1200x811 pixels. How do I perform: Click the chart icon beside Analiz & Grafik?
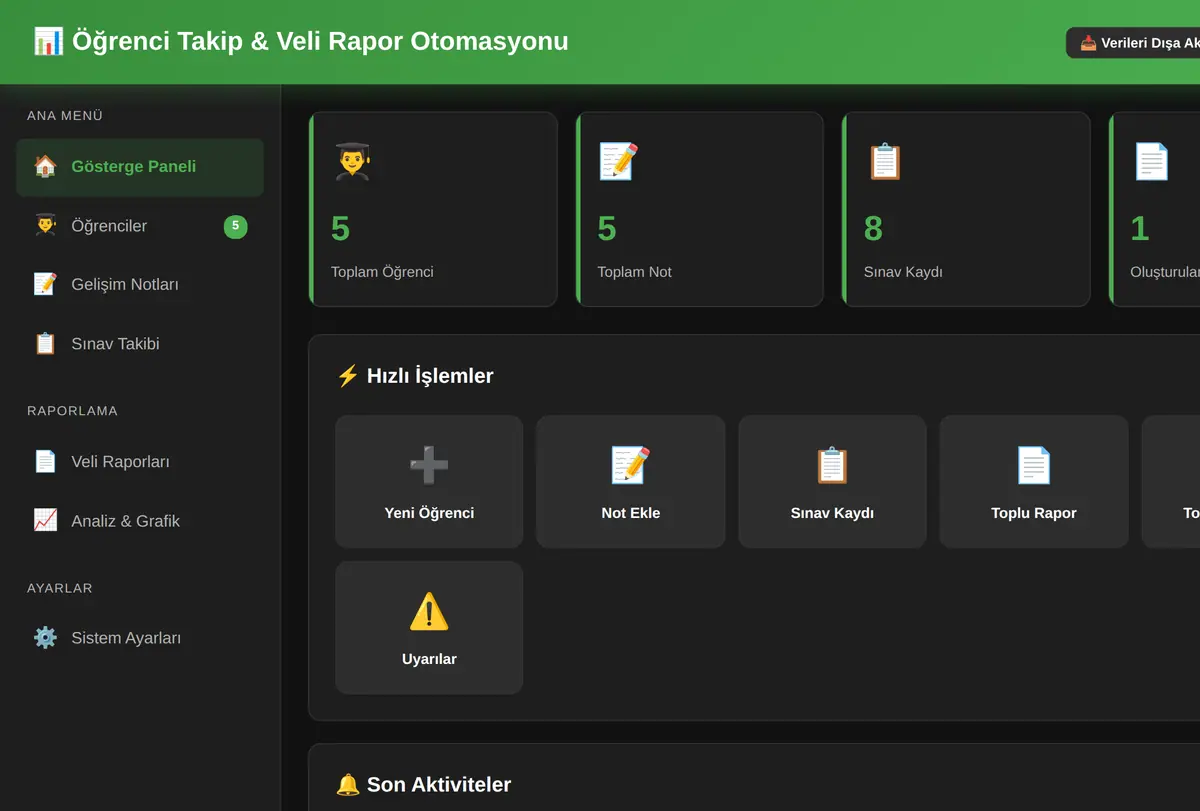[45, 520]
